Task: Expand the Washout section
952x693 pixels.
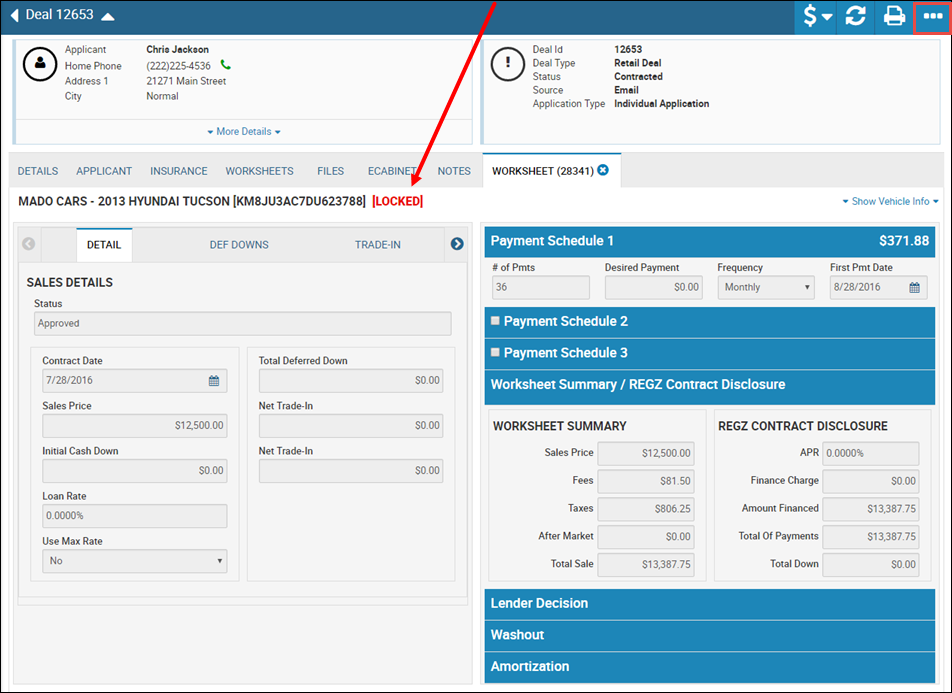Action: pos(710,635)
